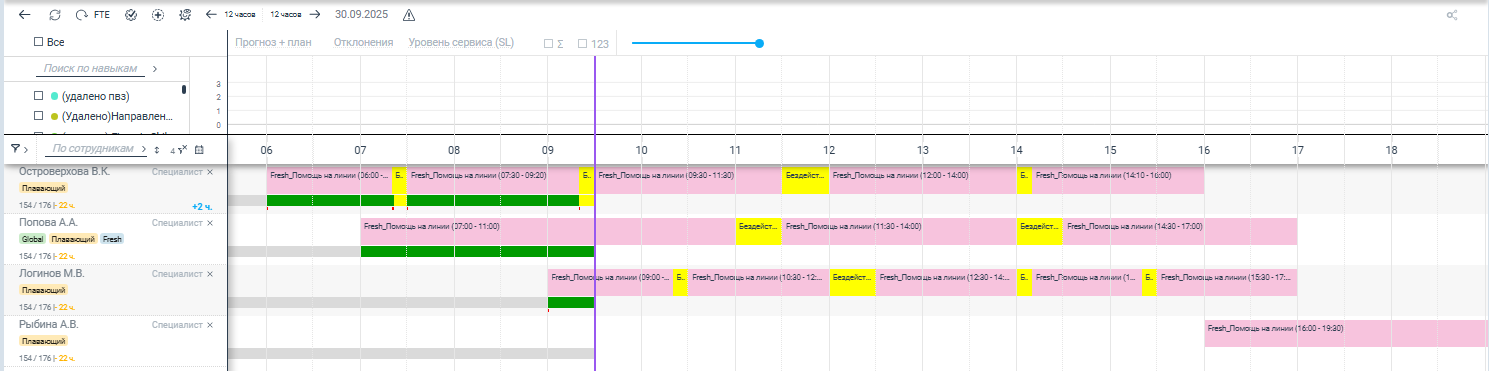Click 'Поиск по навыкам' search field
This screenshot has height=371, width=1489.
[x=91, y=69]
